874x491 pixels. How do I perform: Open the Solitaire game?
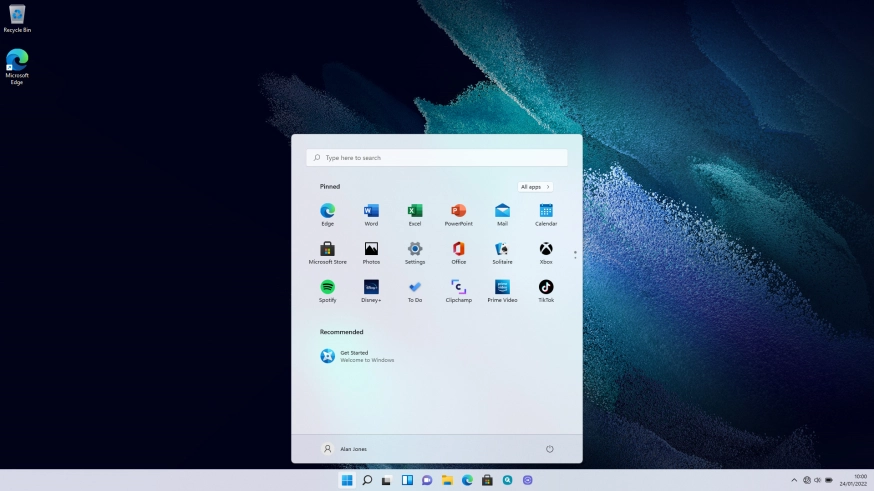pos(502,249)
